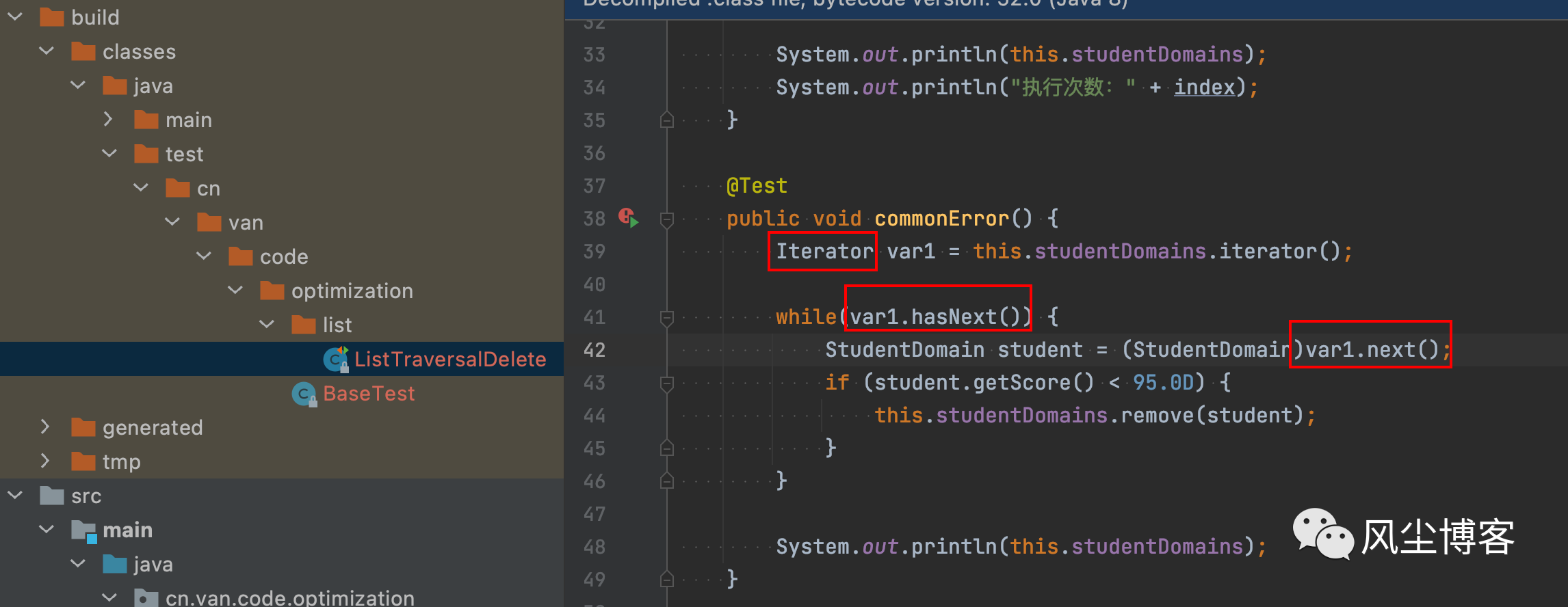Click the commonError method name
The width and height of the screenshot is (1568, 607).
click(941, 219)
